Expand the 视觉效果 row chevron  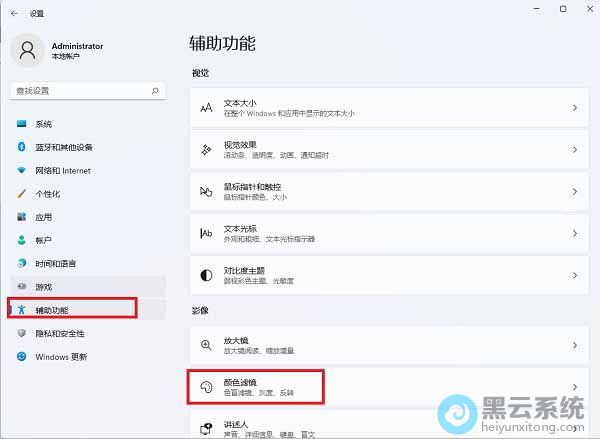(x=574, y=149)
